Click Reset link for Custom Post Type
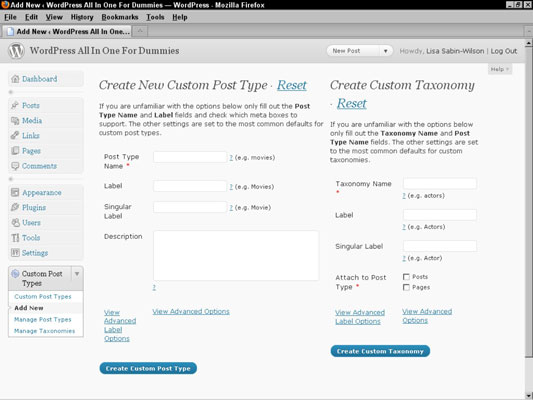533x400 pixels. (292, 85)
